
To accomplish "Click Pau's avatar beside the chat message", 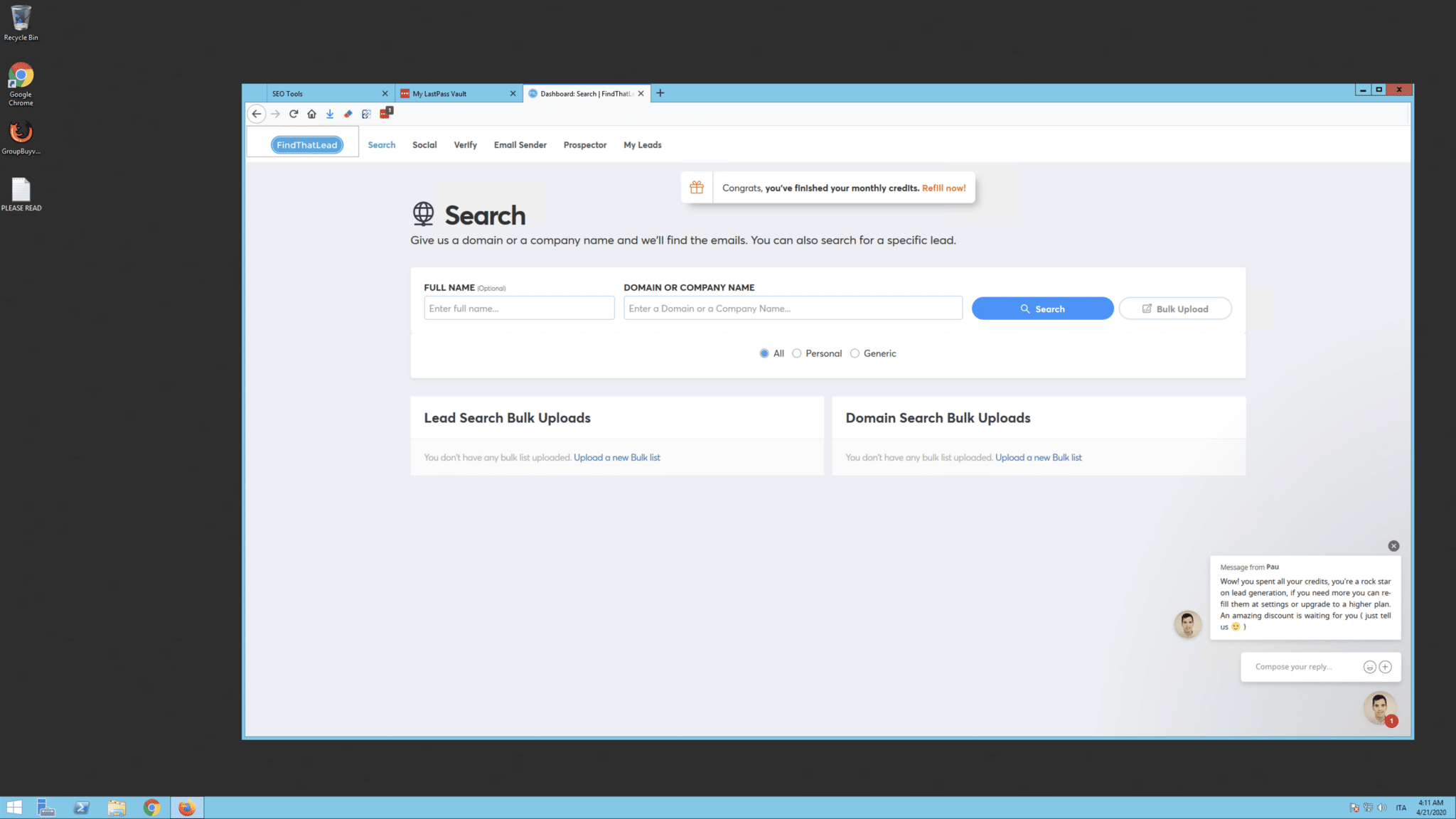I will tap(1187, 624).
